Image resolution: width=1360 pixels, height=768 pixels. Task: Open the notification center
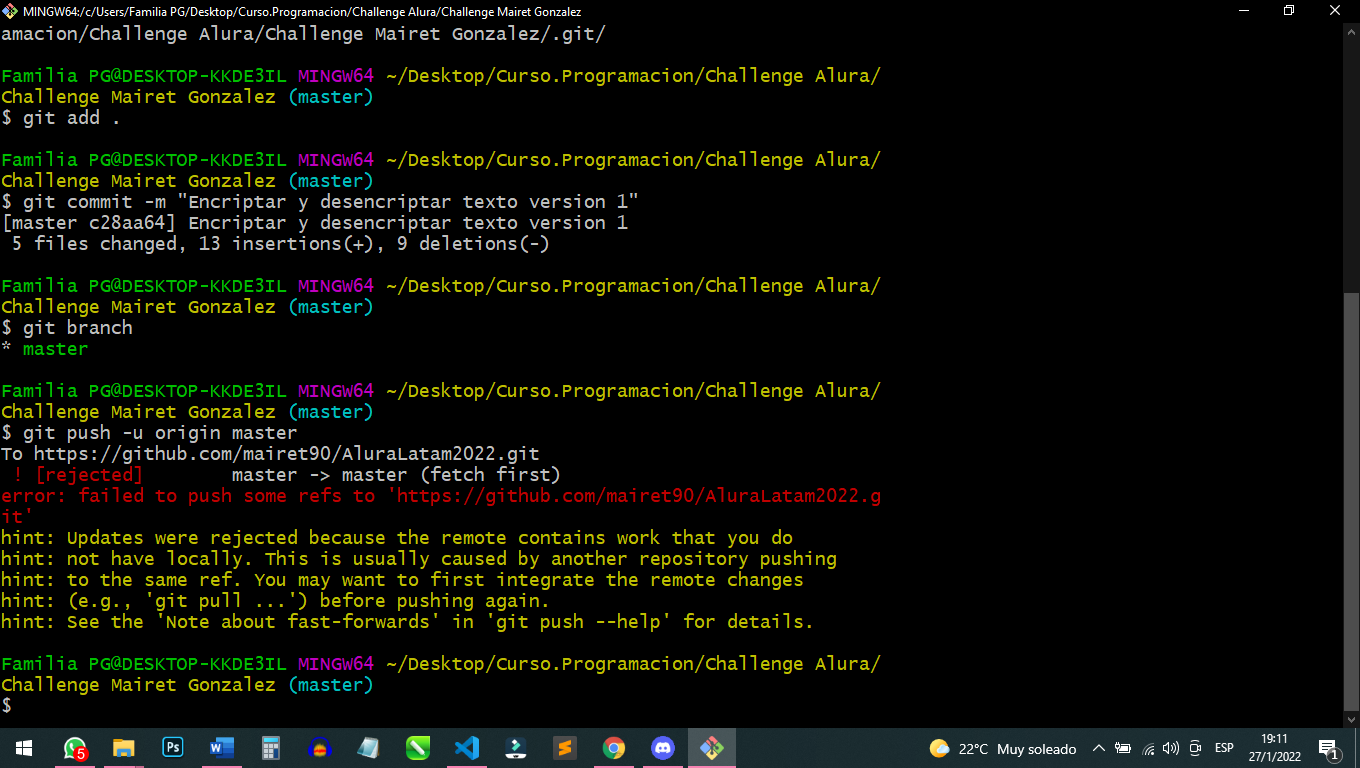click(1330, 748)
